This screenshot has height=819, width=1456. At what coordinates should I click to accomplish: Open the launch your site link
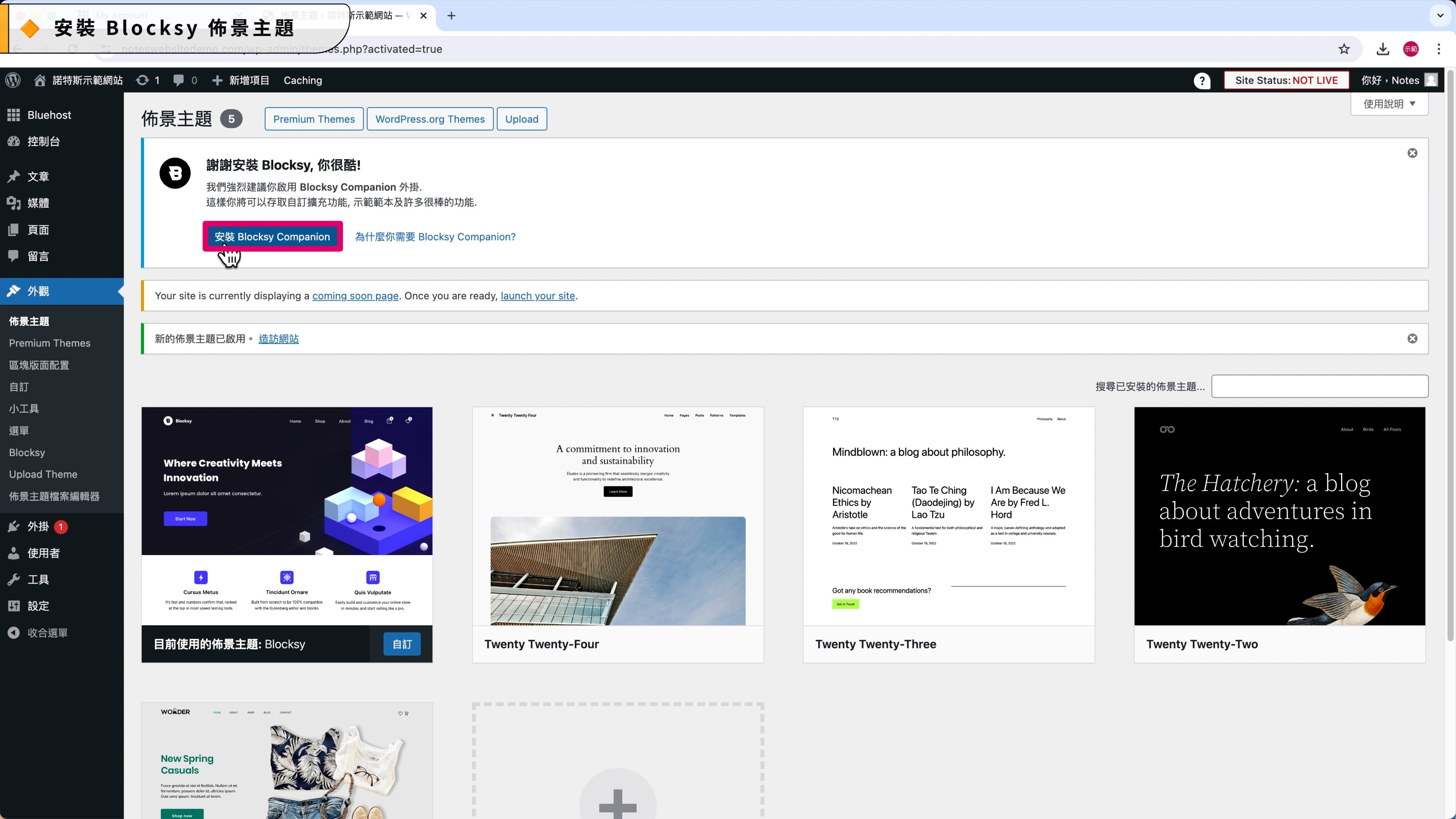coord(538,296)
